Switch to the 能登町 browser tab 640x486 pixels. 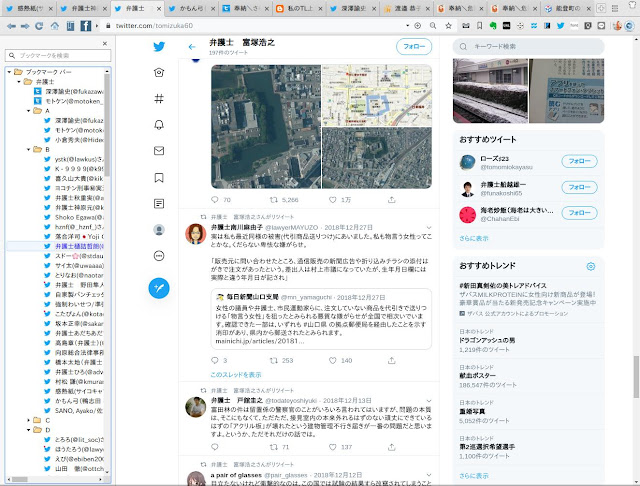(568, 8)
